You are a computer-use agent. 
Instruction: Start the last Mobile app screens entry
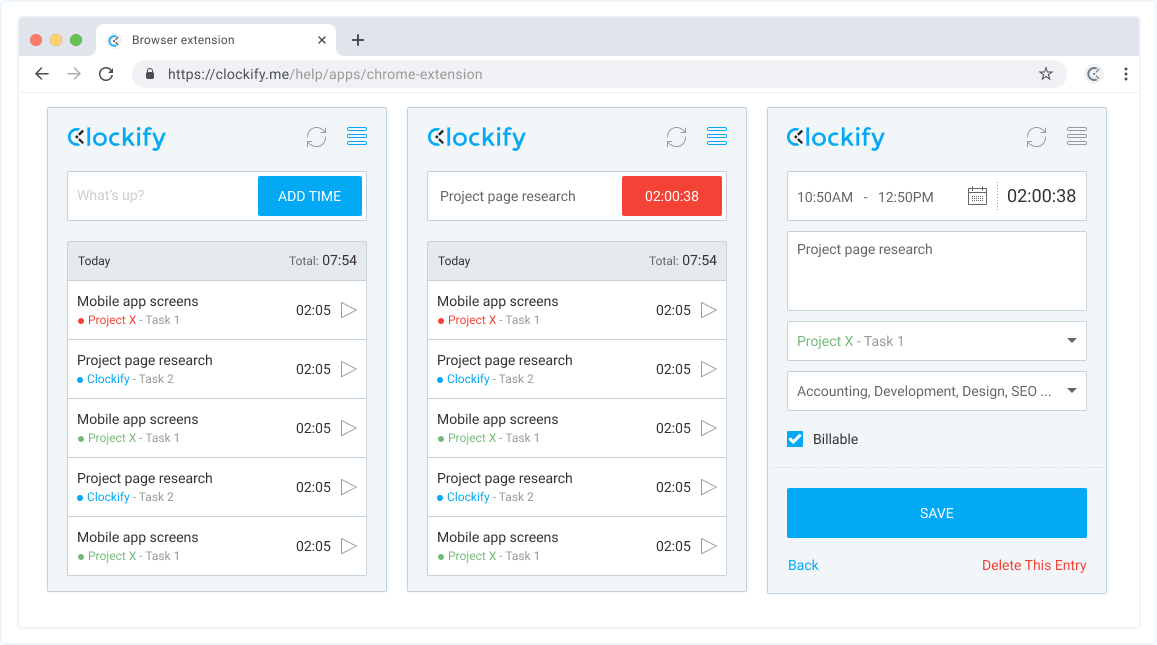point(348,546)
